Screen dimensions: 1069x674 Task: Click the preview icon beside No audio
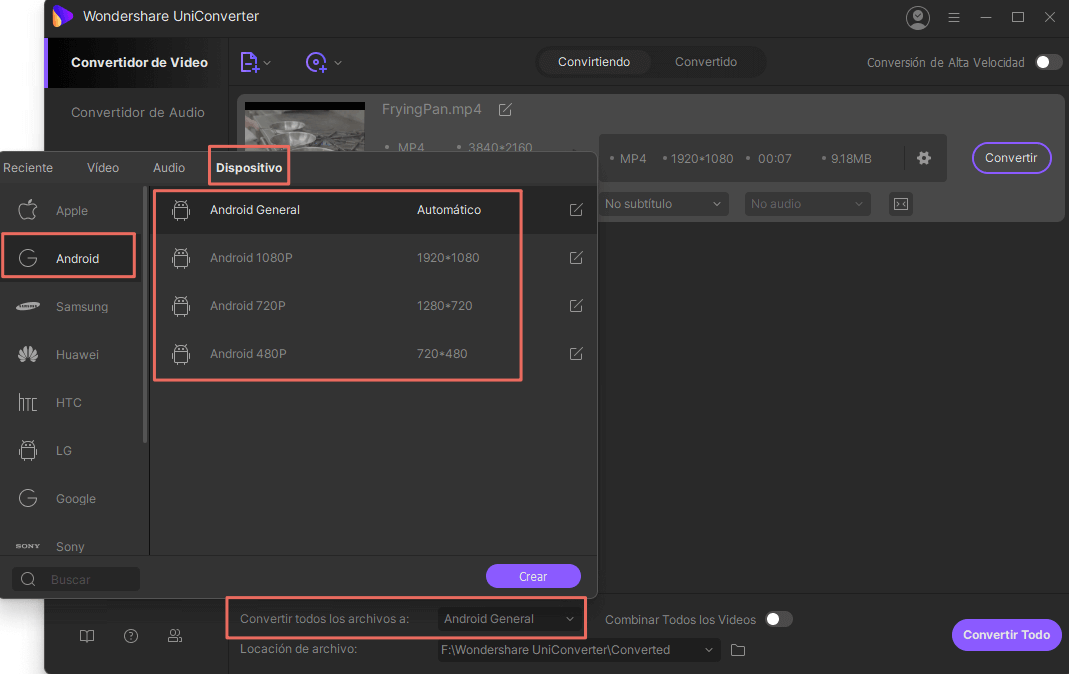tap(901, 204)
